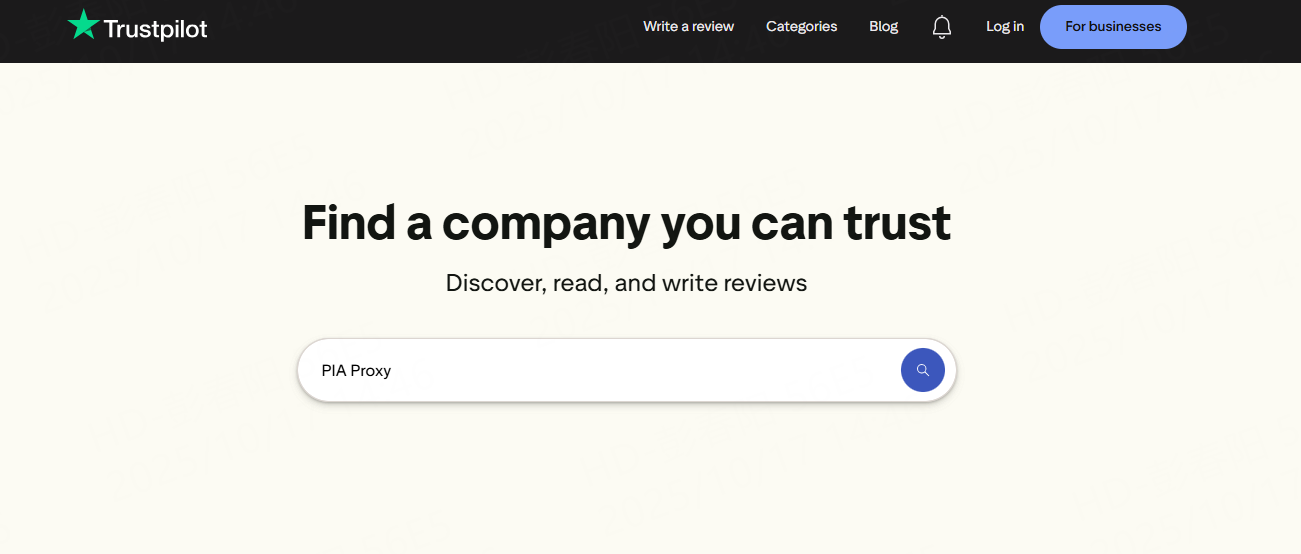The width and height of the screenshot is (1301, 554).
Task: Click the word "trust" in the main heading
Action: pyautogui.click(x=897, y=223)
